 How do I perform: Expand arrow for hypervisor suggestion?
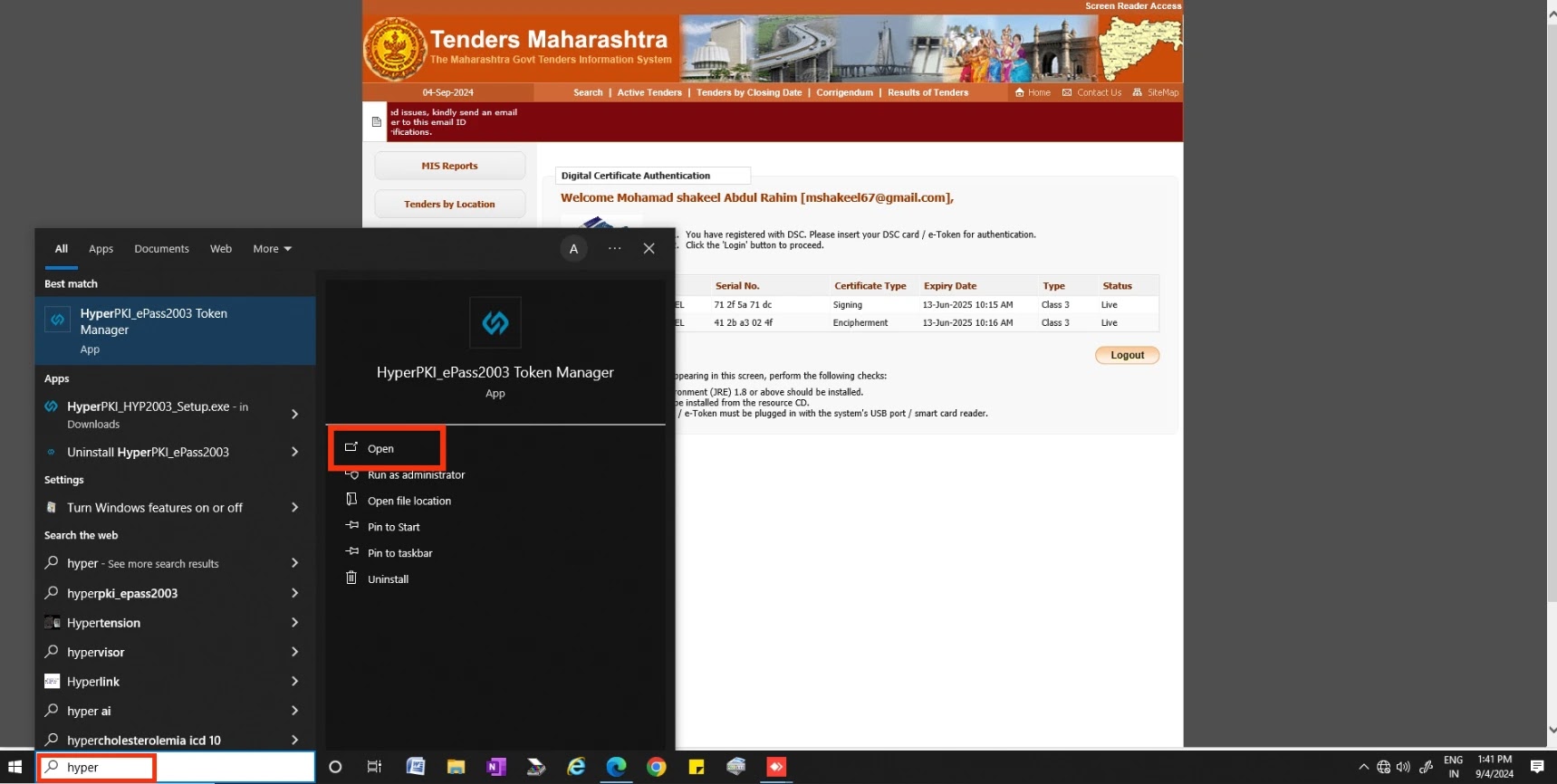(294, 652)
